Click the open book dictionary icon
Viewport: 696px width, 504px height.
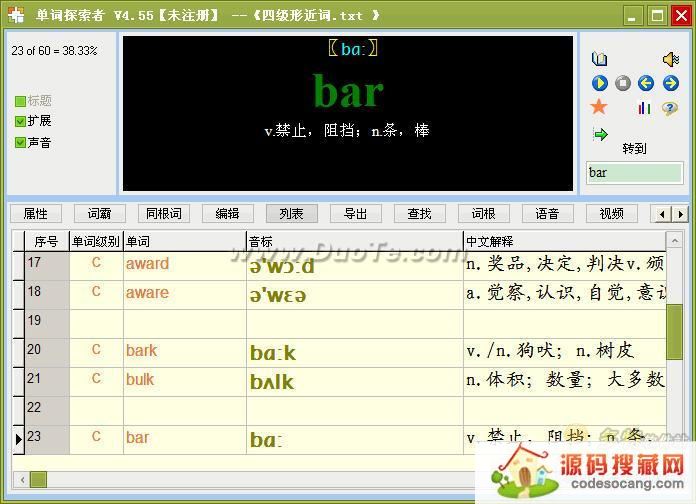click(600, 59)
